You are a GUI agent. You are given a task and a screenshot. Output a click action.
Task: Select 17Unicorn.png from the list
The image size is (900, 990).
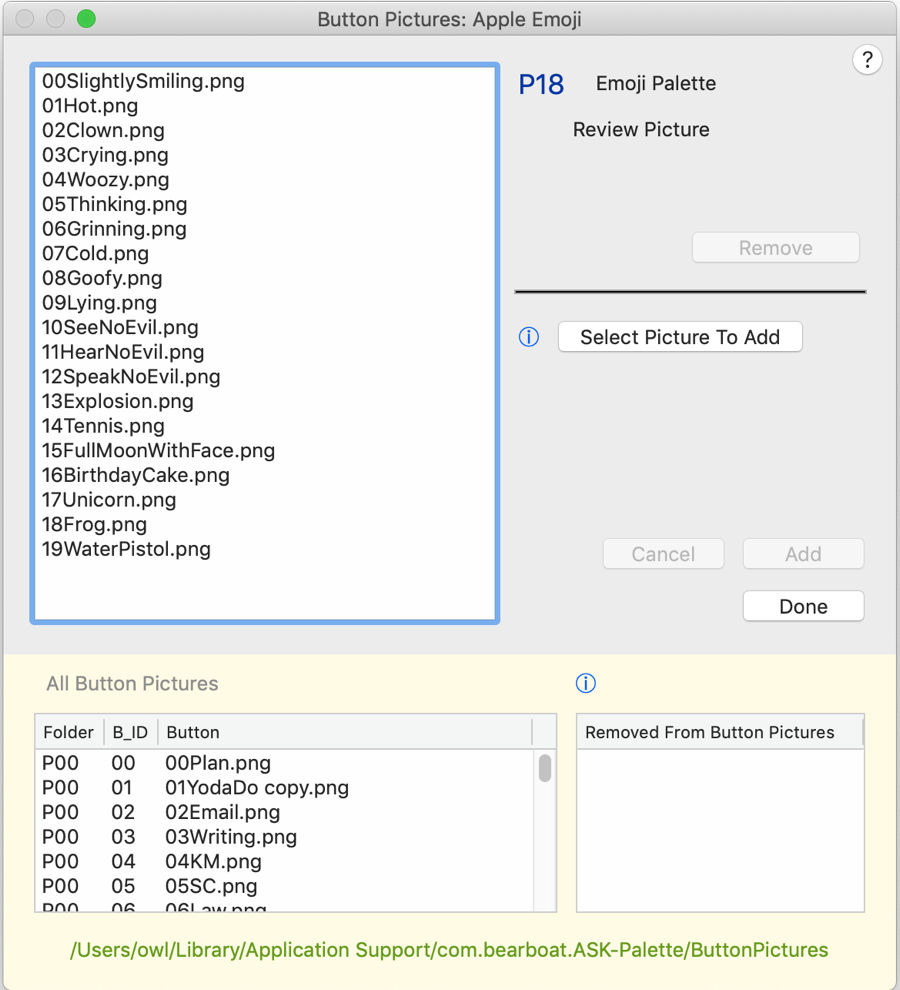point(109,500)
